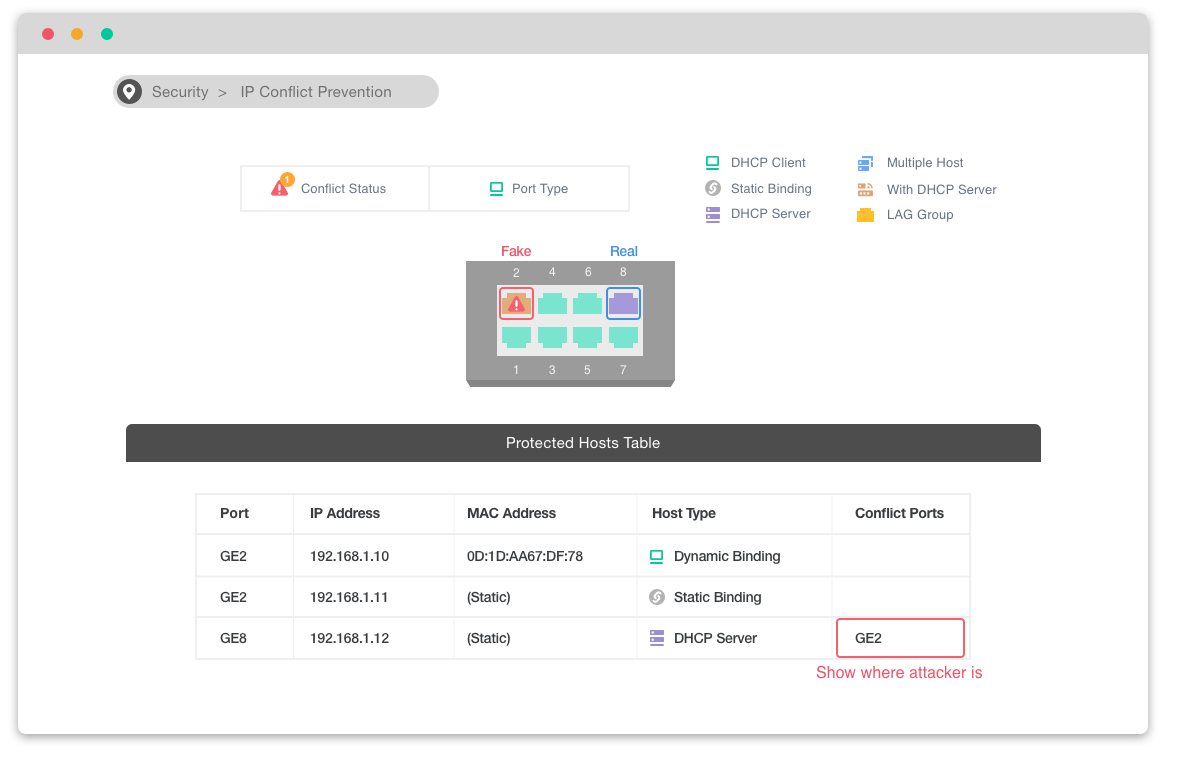Switch to the Conflict Status tab
The image size is (1177, 768).
click(x=335, y=188)
